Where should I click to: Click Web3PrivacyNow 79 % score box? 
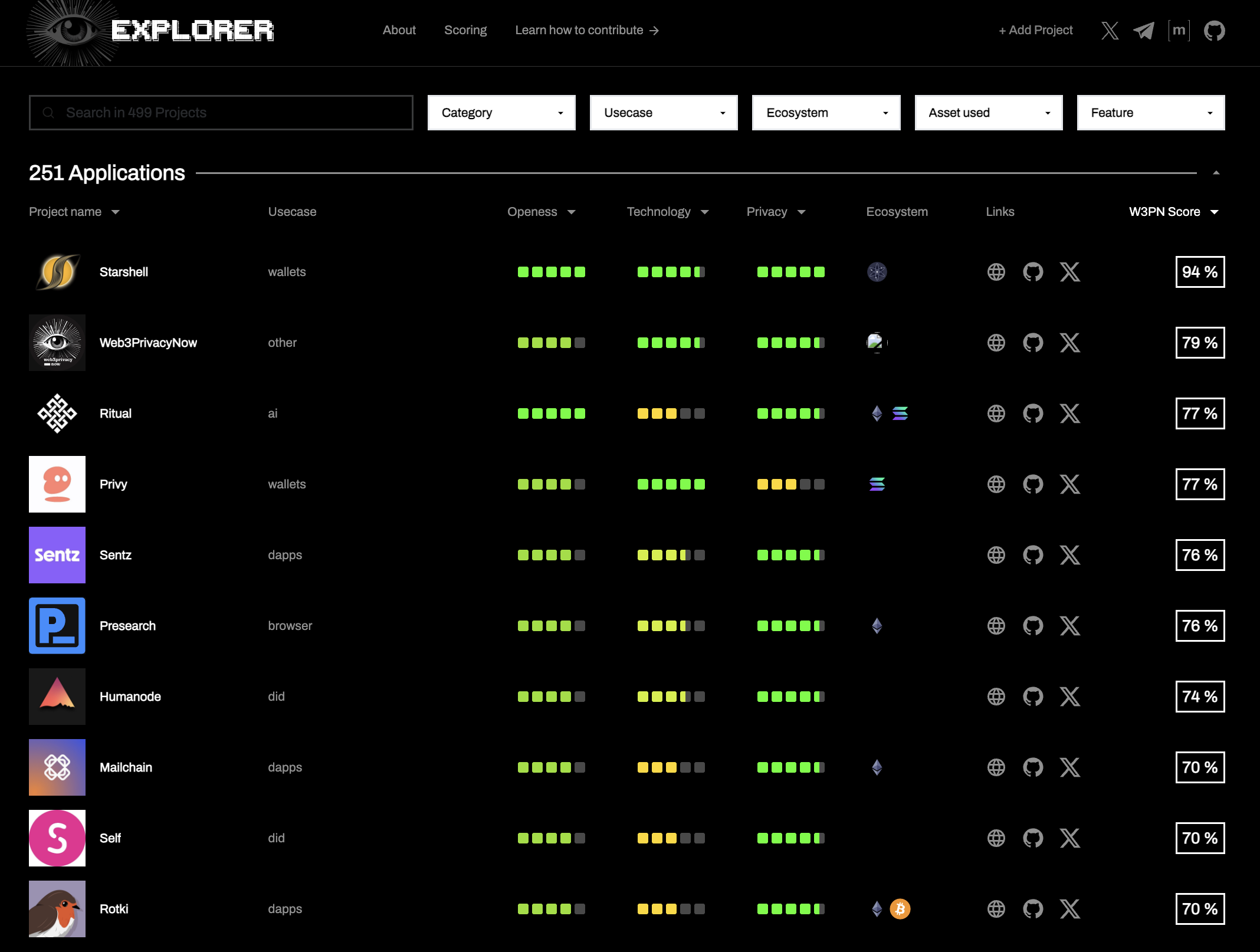pos(1200,343)
